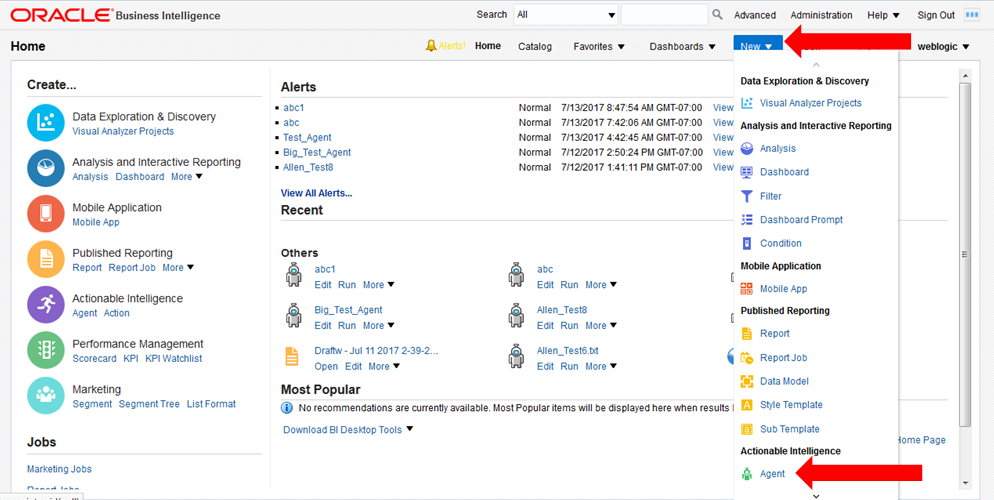The height and width of the screenshot is (500, 994).
Task: Click the Marketing people icon
Action: tap(46, 395)
